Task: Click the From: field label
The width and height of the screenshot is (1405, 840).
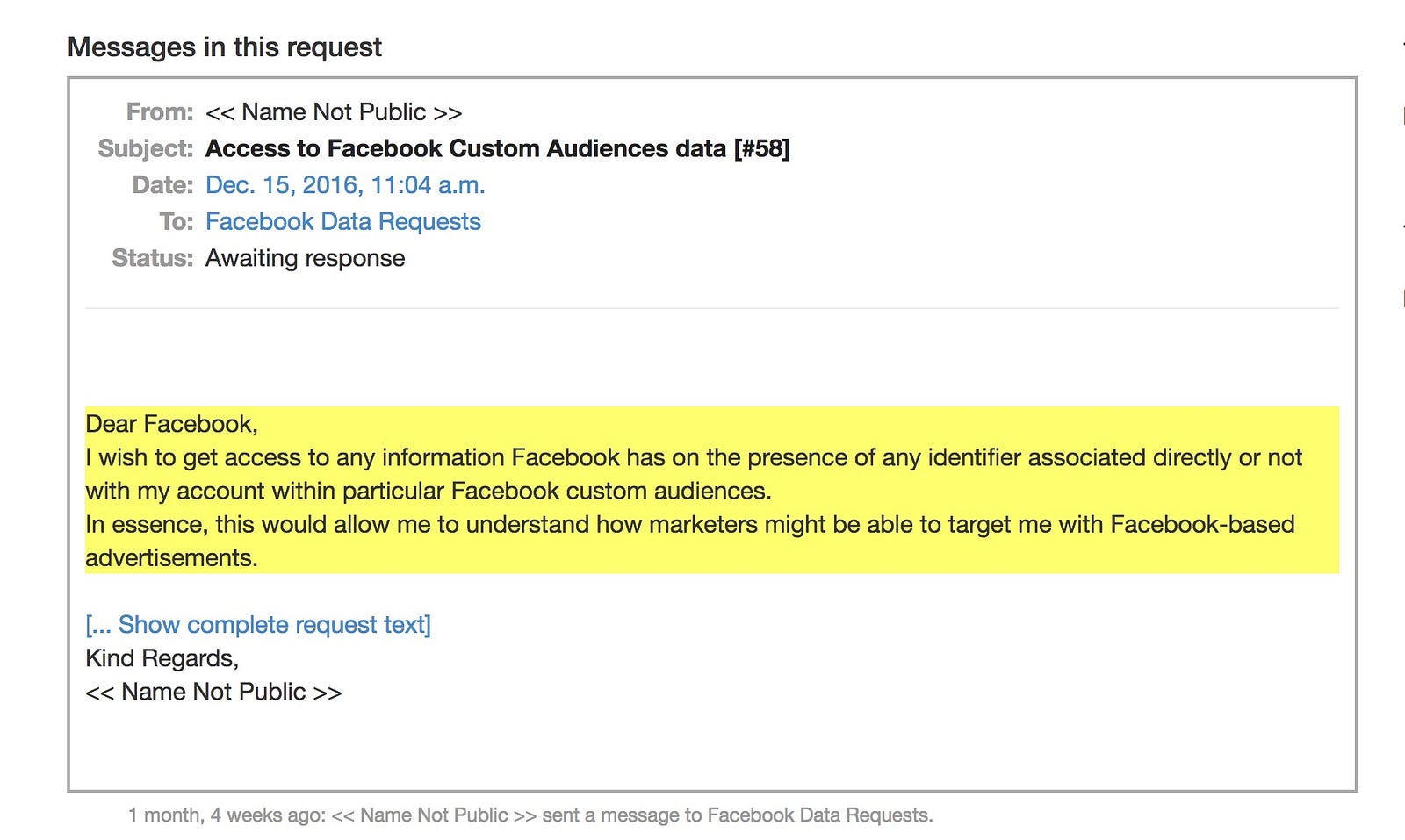Action: (160, 112)
